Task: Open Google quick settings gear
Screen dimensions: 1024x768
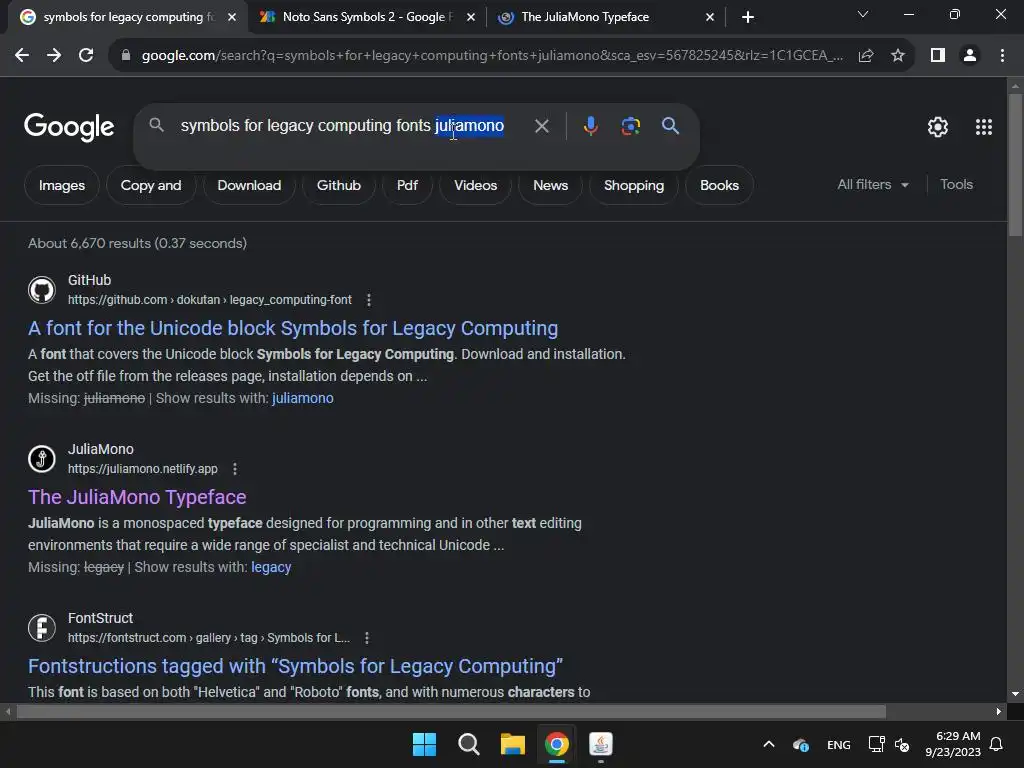Action: (x=938, y=127)
